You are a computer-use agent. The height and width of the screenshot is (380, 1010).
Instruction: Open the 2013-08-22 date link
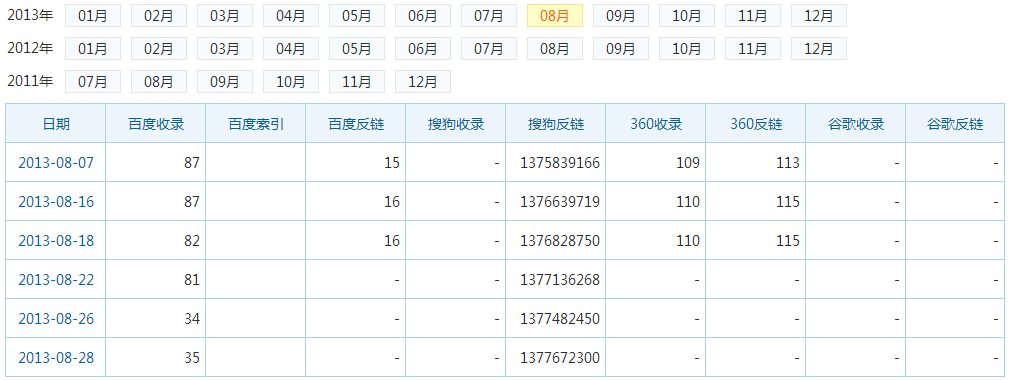pyautogui.click(x=56, y=280)
